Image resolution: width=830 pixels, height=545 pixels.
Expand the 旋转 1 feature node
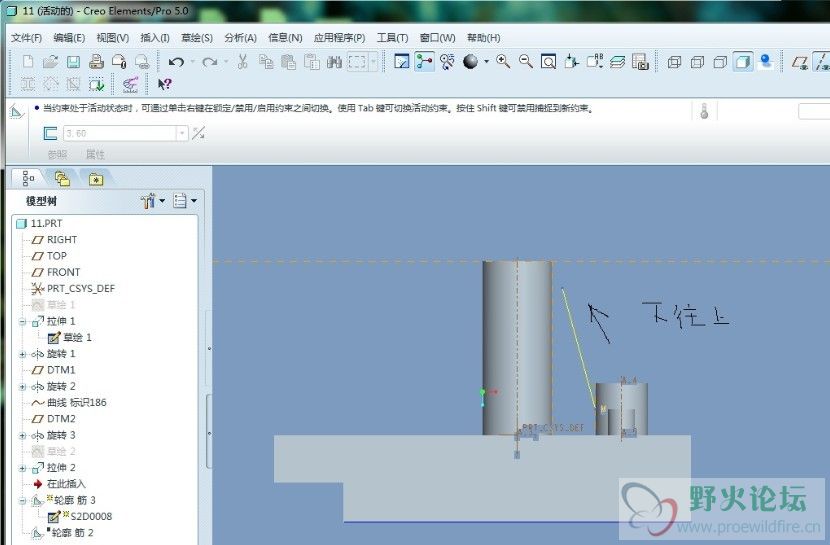23,354
